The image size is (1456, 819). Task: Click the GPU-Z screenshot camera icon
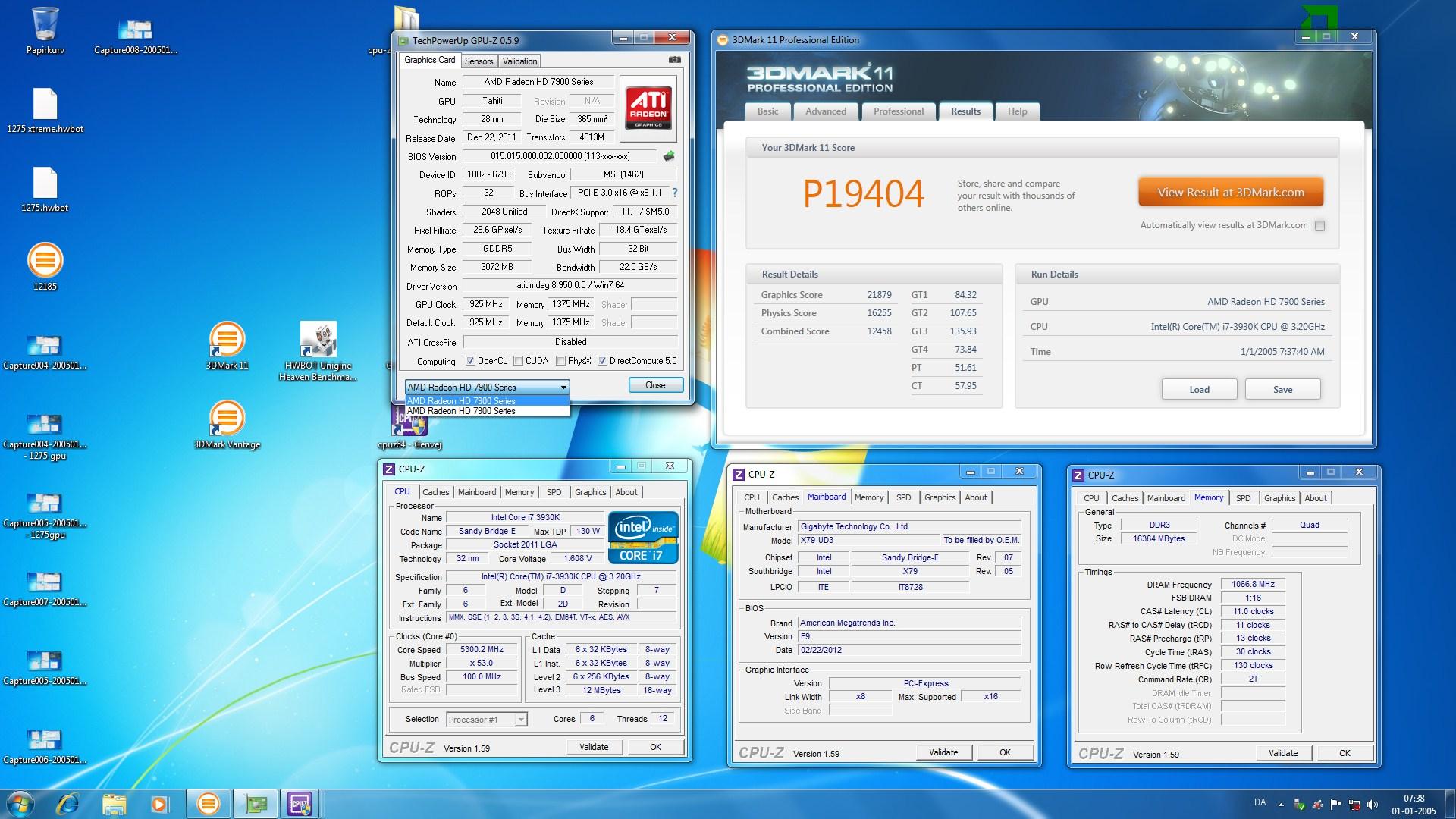(x=675, y=60)
